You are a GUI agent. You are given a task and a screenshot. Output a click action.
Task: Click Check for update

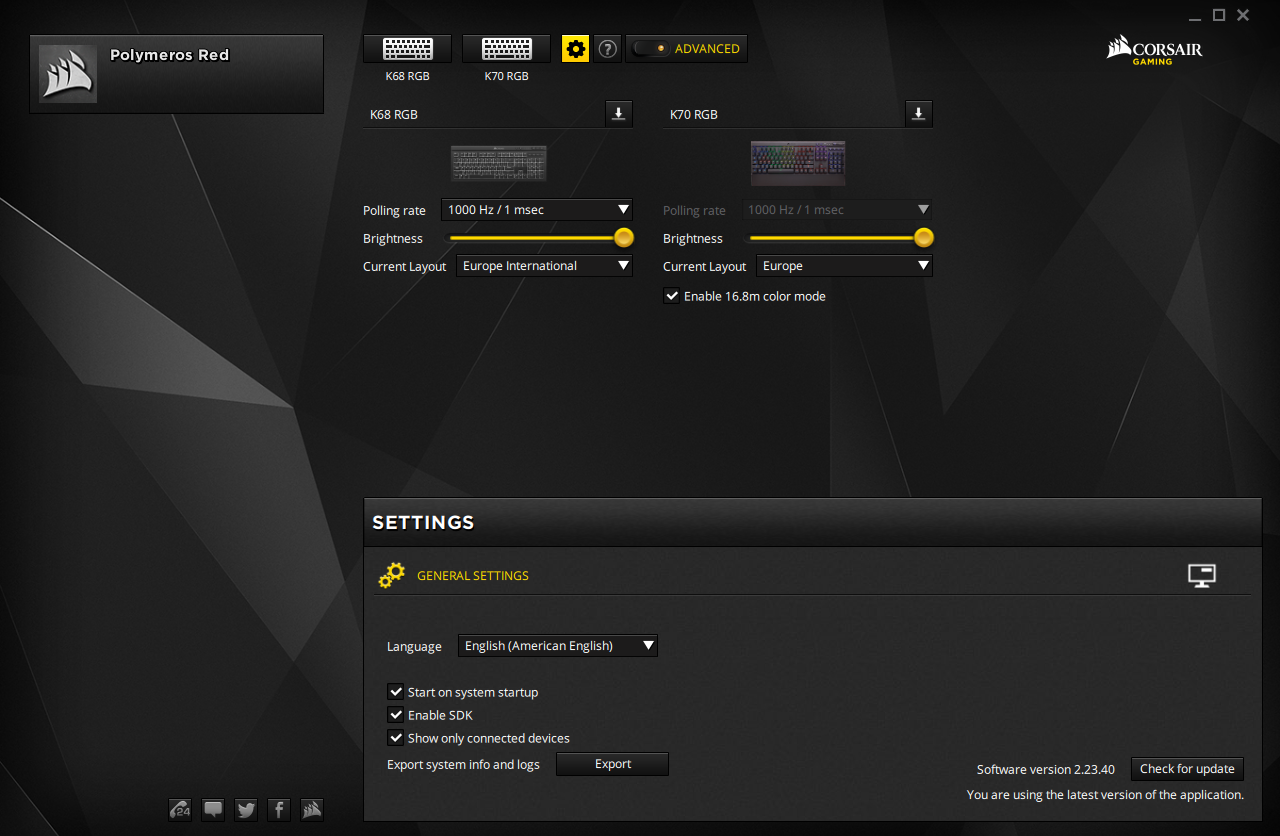[1187, 769]
